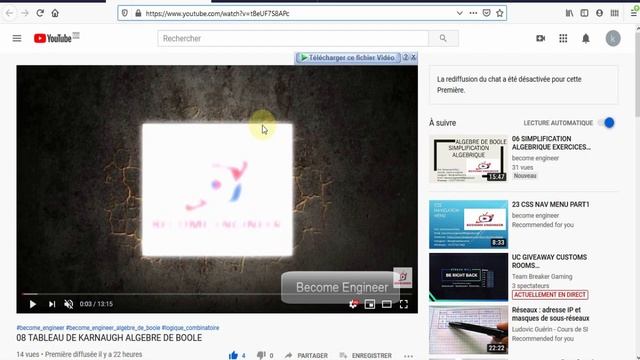Screen dimensions: 640x360
Task: Toggle Lecture automatique switch
Action: coord(607,123)
